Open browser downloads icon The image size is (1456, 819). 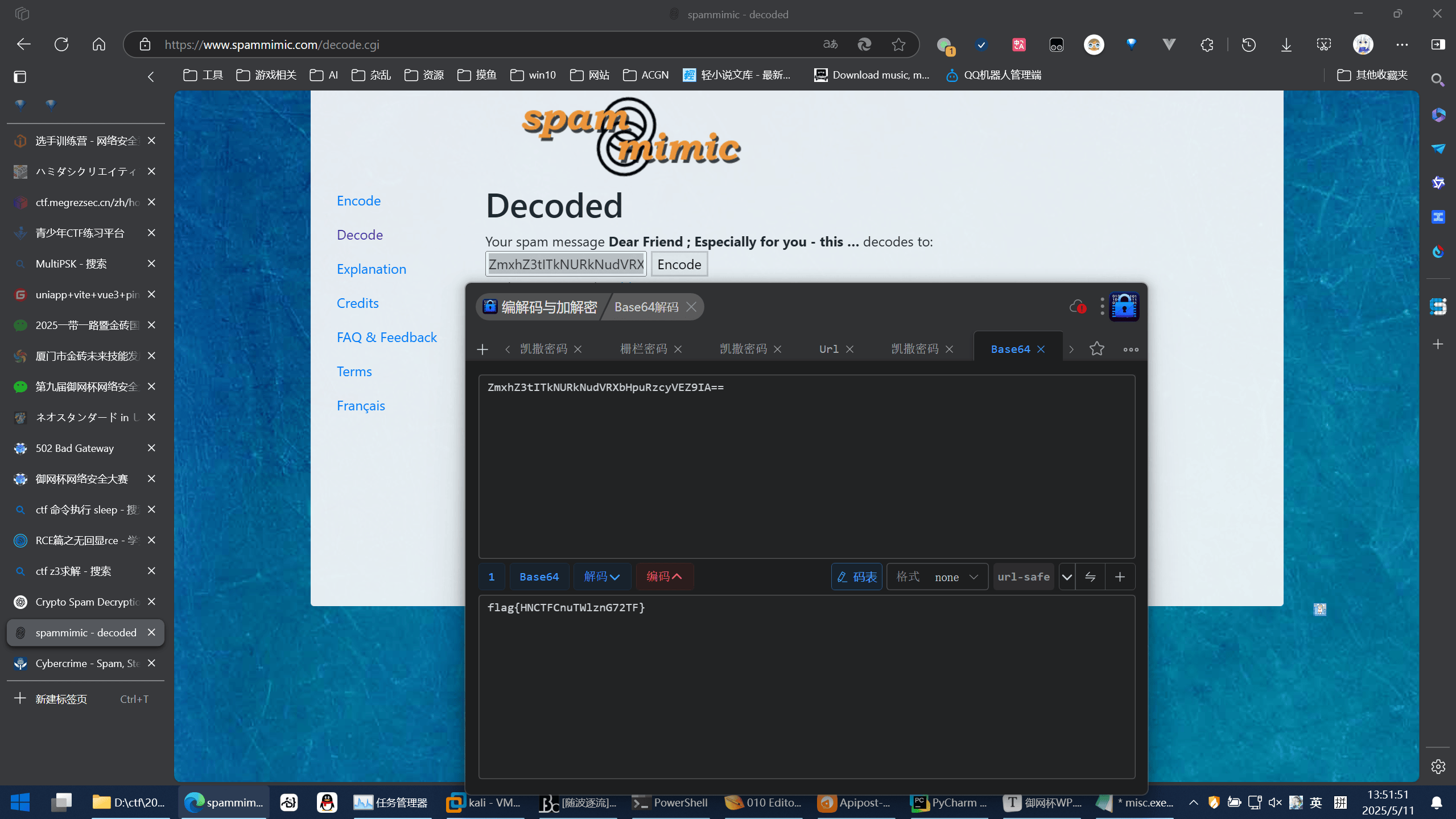[1286, 44]
